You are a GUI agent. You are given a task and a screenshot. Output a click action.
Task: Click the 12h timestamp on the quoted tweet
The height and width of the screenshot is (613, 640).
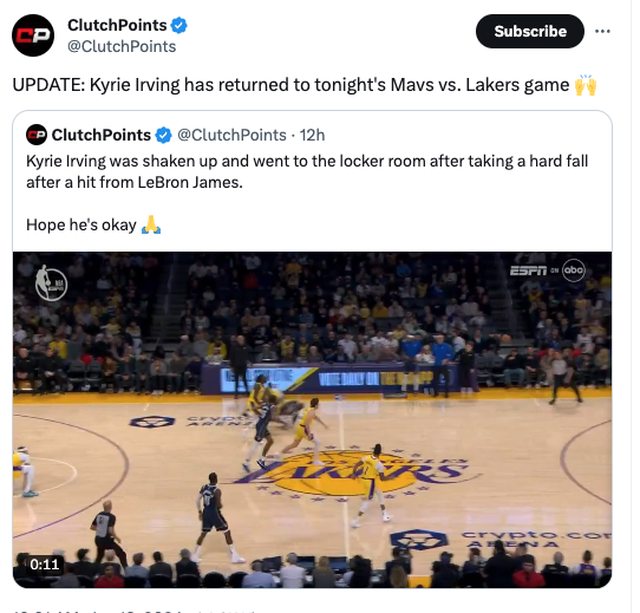click(x=312, y=135)
